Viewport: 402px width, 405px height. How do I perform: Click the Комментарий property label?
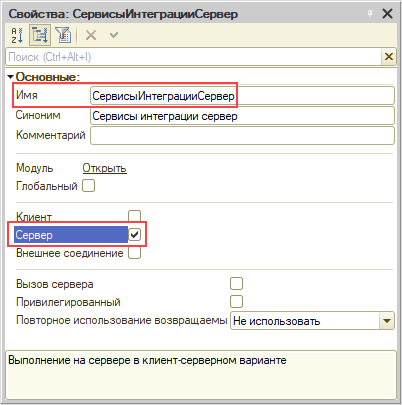[51, 135]
